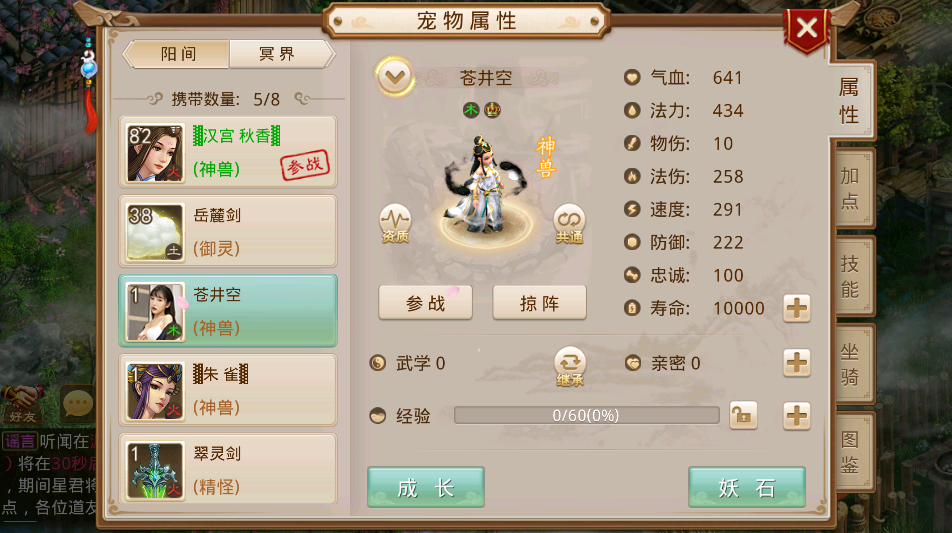Click the experience lock icon
Viewport: 952px width, 533px height.
743,416
